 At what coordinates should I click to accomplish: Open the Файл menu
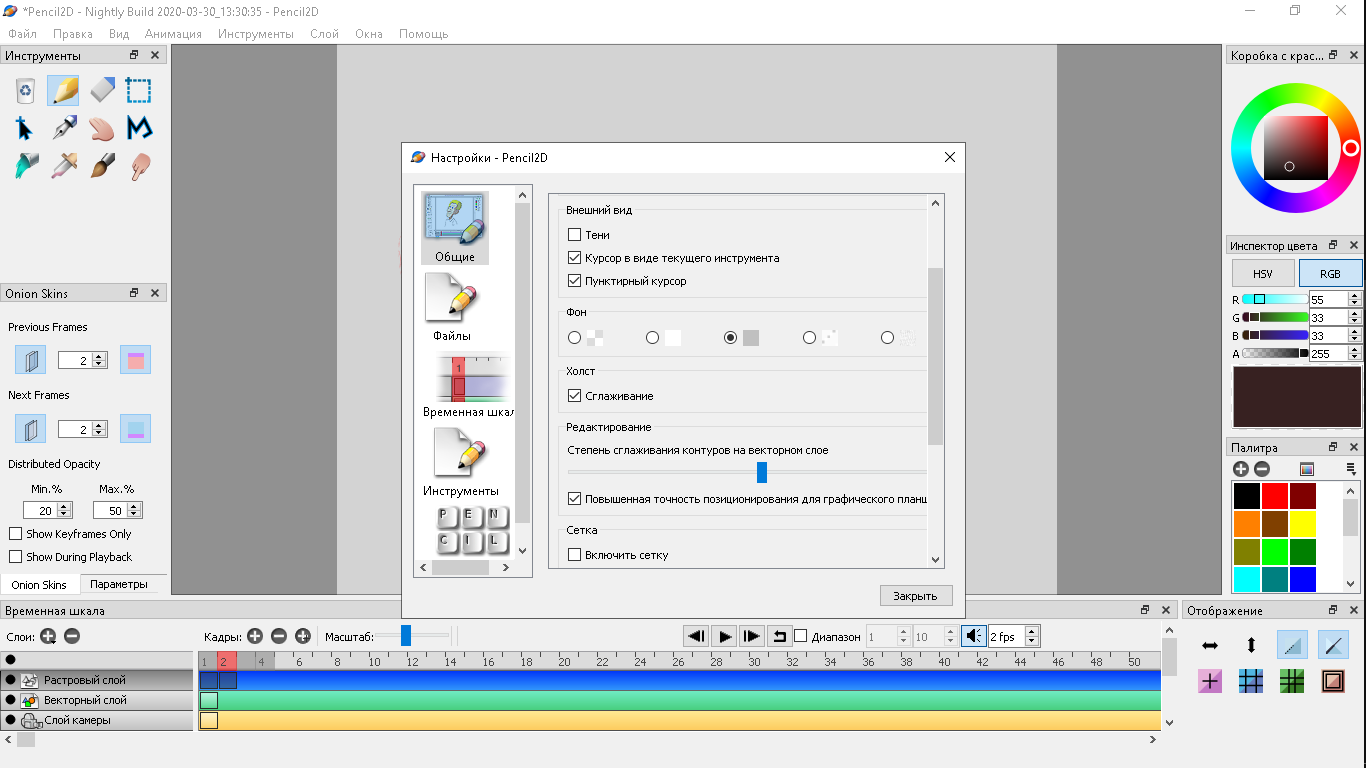(x=22, y=34)
